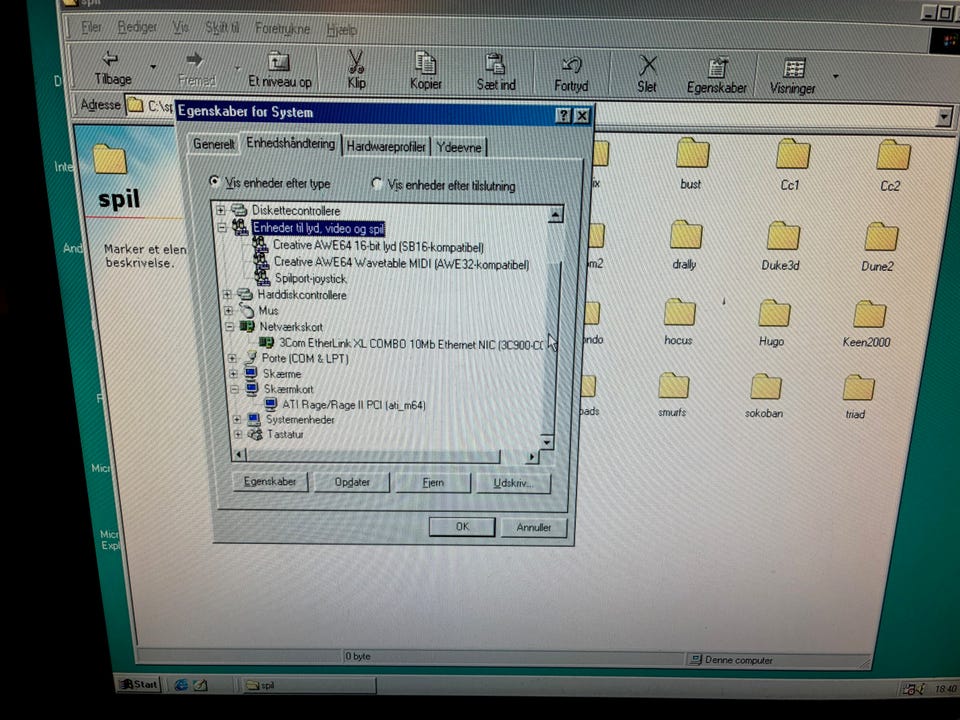This screenshot has width=960, height=720.
Task: Expand the Systemenheder tree node
Action: click(x=236, y=419)
